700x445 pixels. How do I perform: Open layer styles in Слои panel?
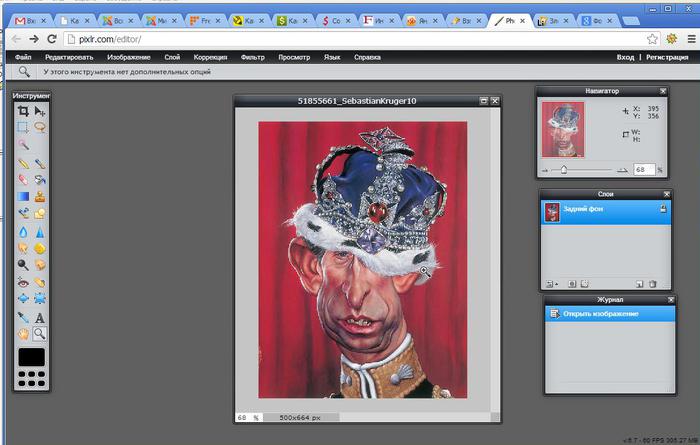tap(585, 284)
